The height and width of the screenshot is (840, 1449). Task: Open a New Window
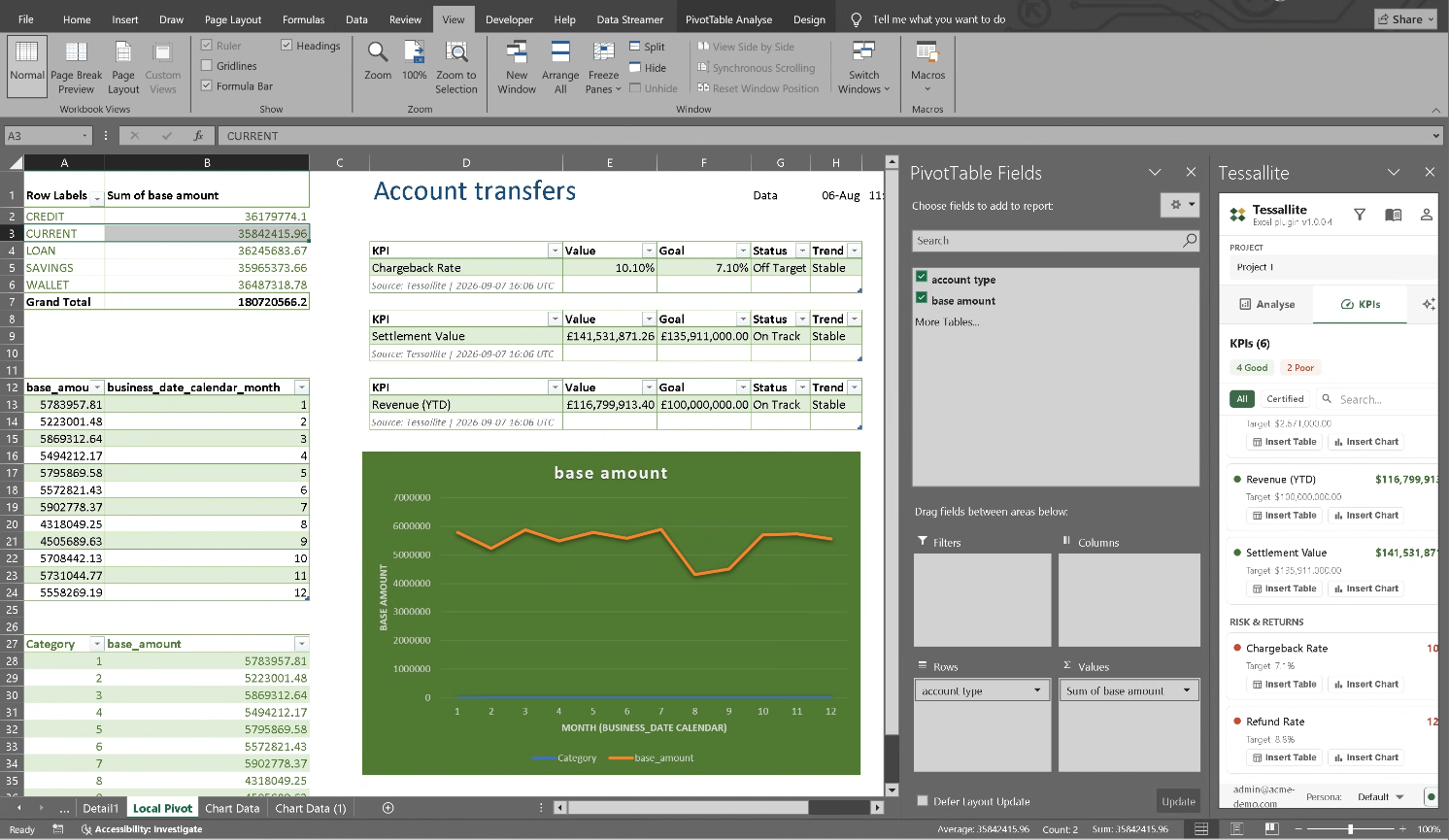click(517, 67)
